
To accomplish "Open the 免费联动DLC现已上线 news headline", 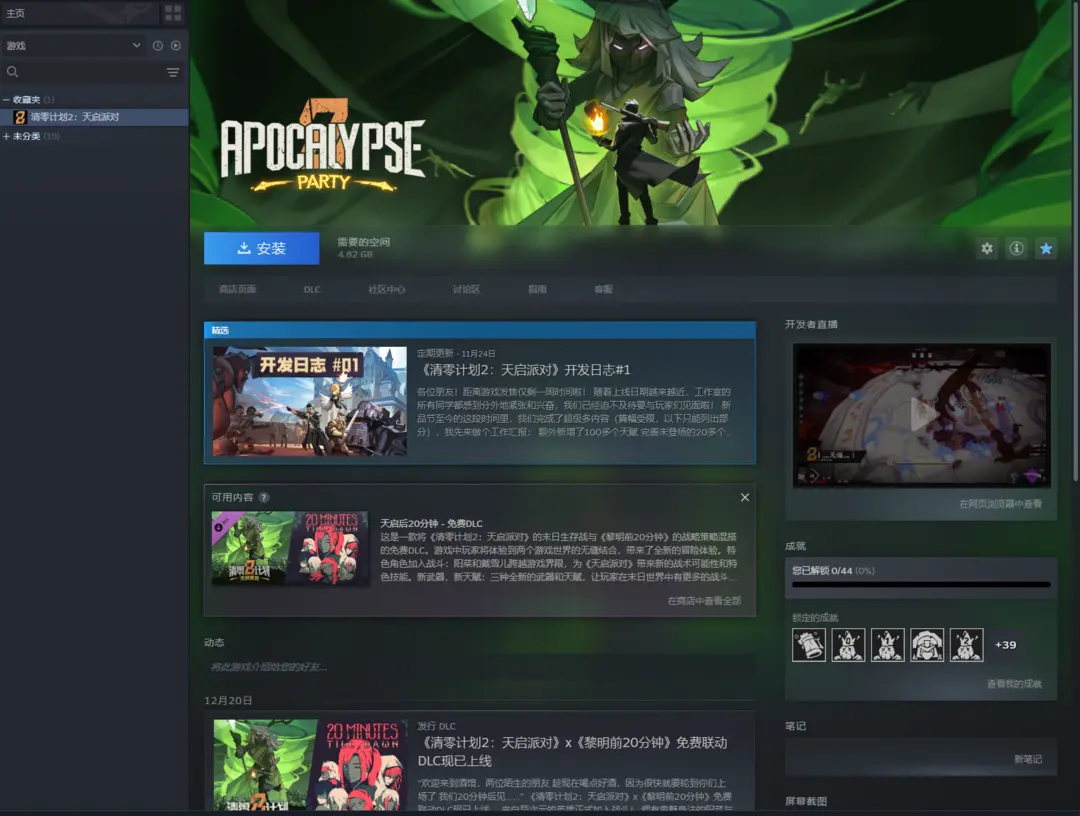I will point(572,752).
